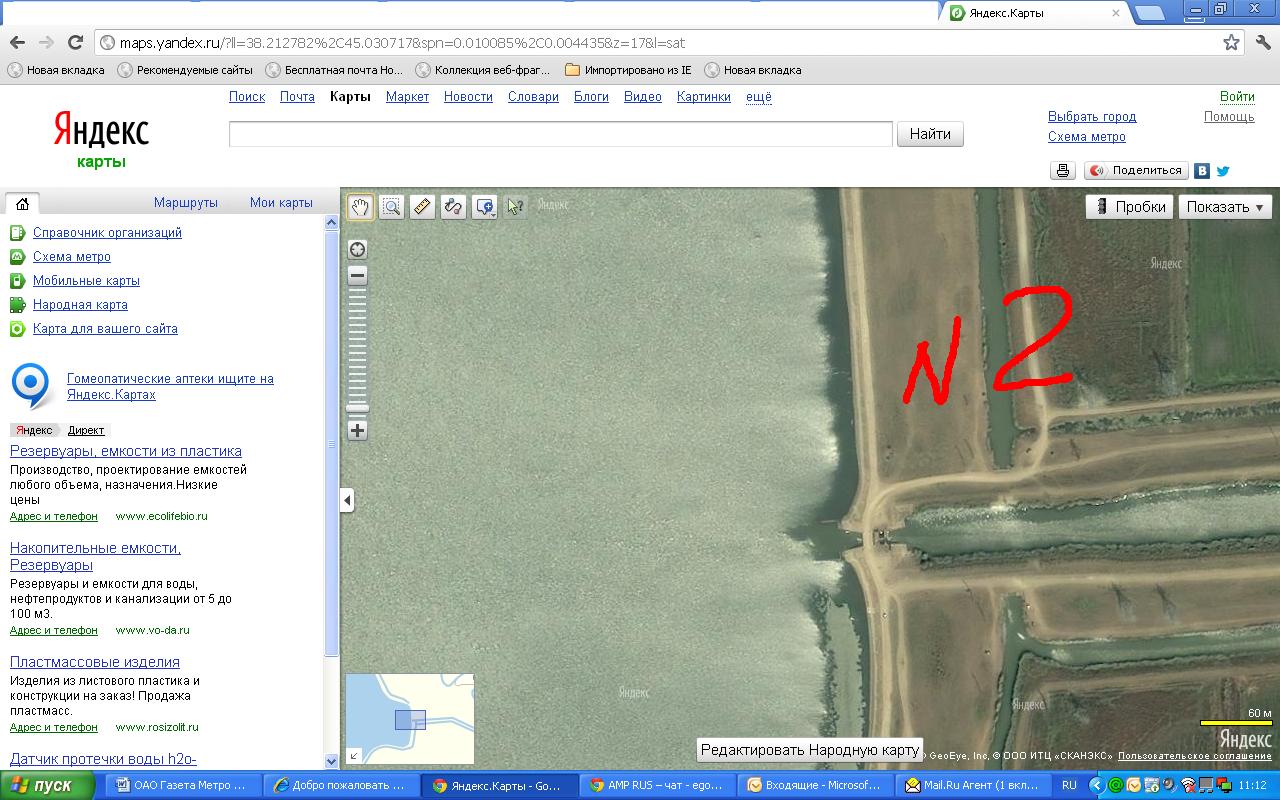Open the Мои карты tab
Viewport: 1280px width, 800px height.
pyautogui.click(x=281, y=203)
